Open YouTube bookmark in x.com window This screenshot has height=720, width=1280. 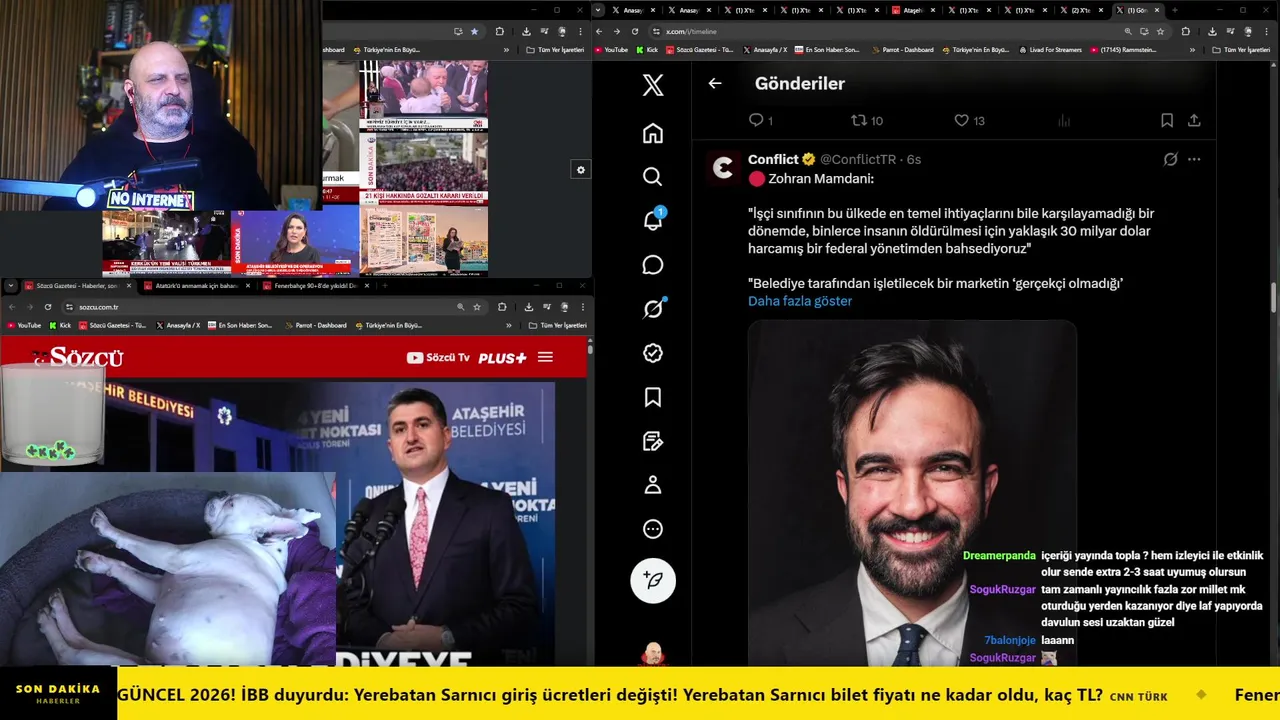tap(612, 49)
